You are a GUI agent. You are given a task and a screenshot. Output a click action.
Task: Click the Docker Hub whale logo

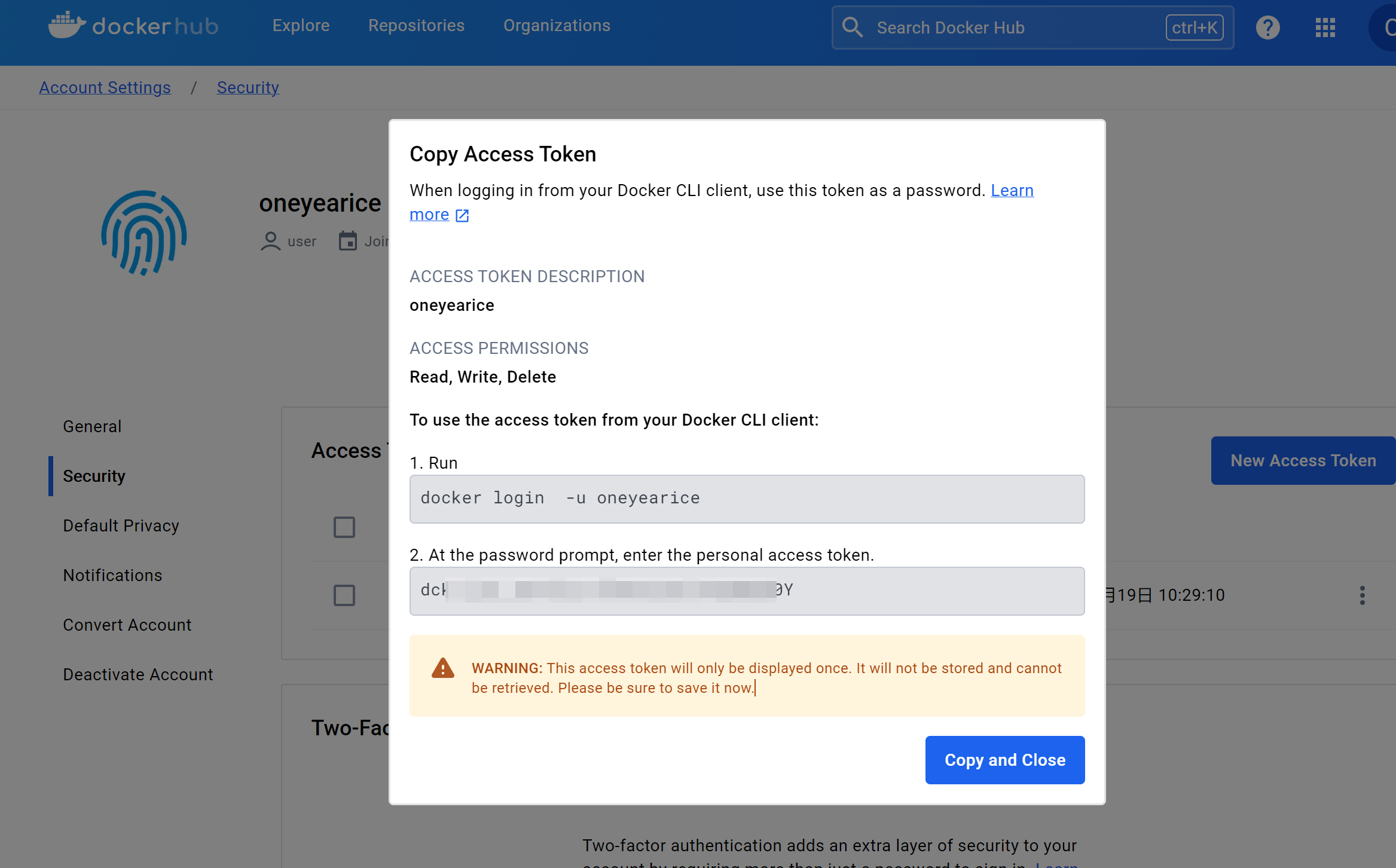coord(67,25)
